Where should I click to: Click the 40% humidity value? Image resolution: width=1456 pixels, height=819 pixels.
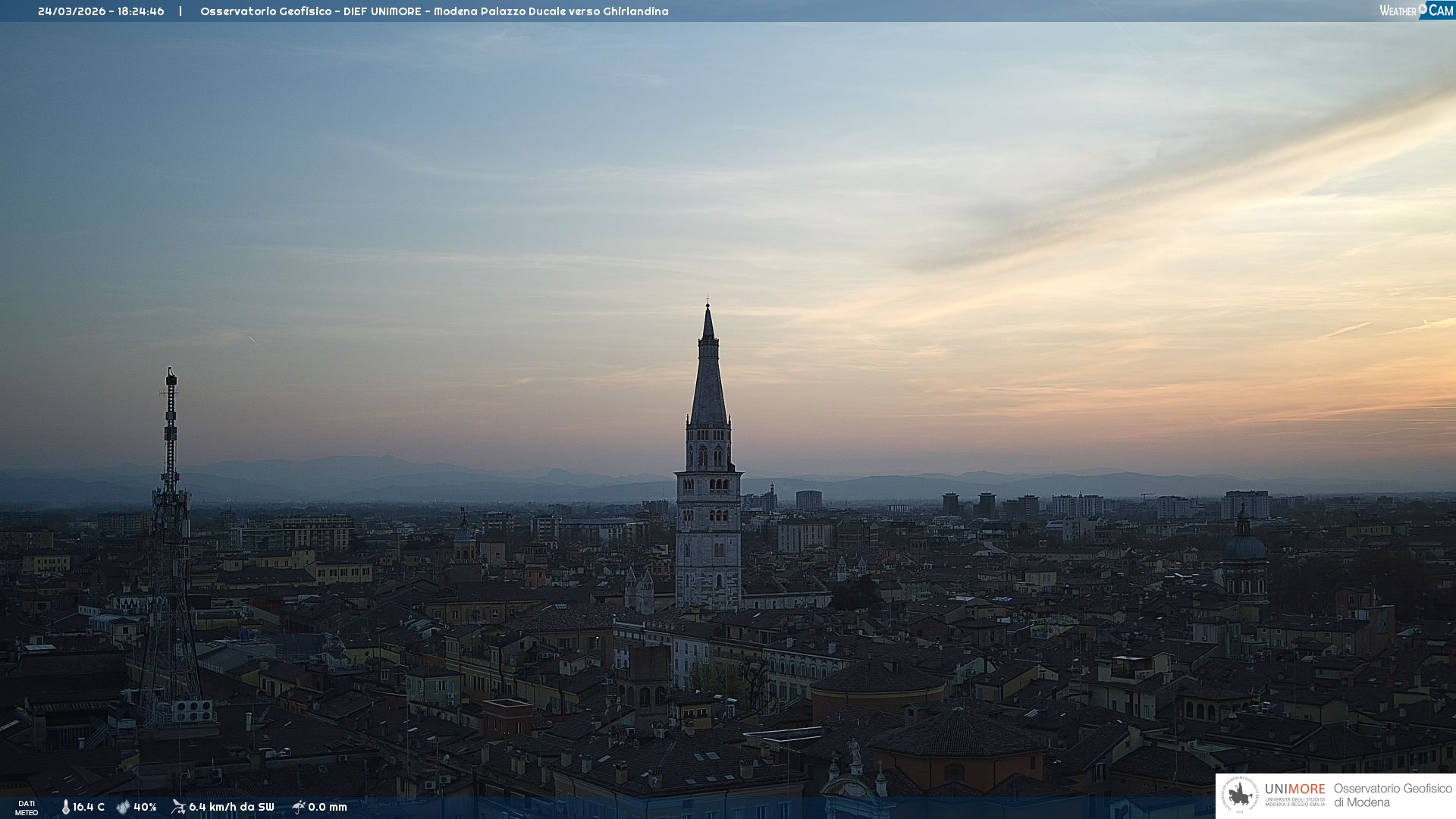[145, 807]
